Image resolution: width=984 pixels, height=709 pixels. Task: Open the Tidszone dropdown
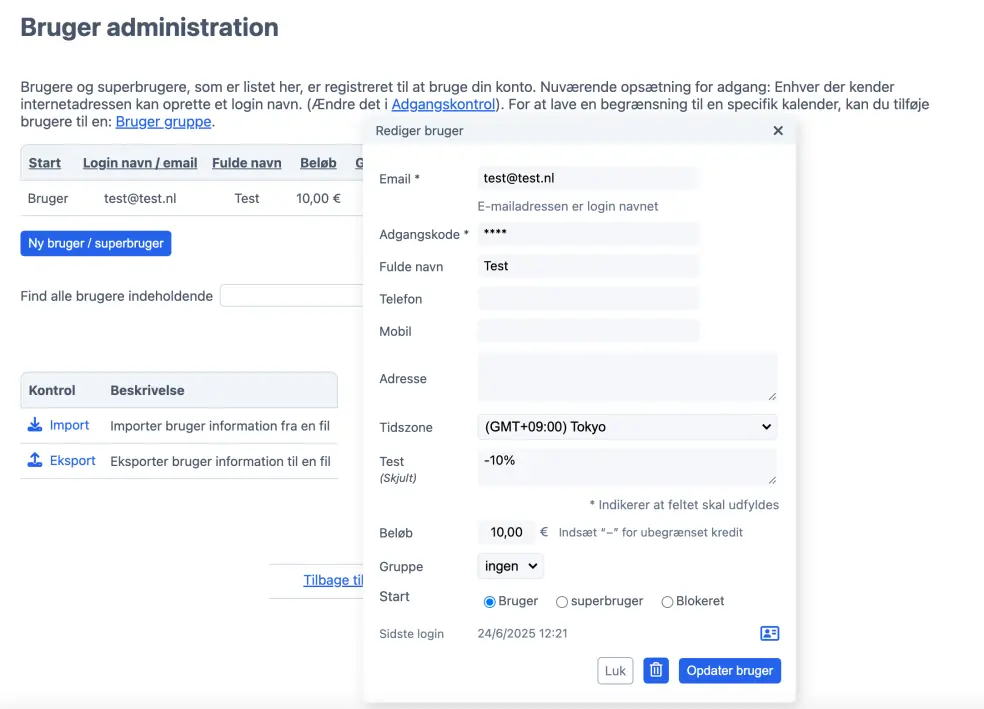click(x=627, y=427)
